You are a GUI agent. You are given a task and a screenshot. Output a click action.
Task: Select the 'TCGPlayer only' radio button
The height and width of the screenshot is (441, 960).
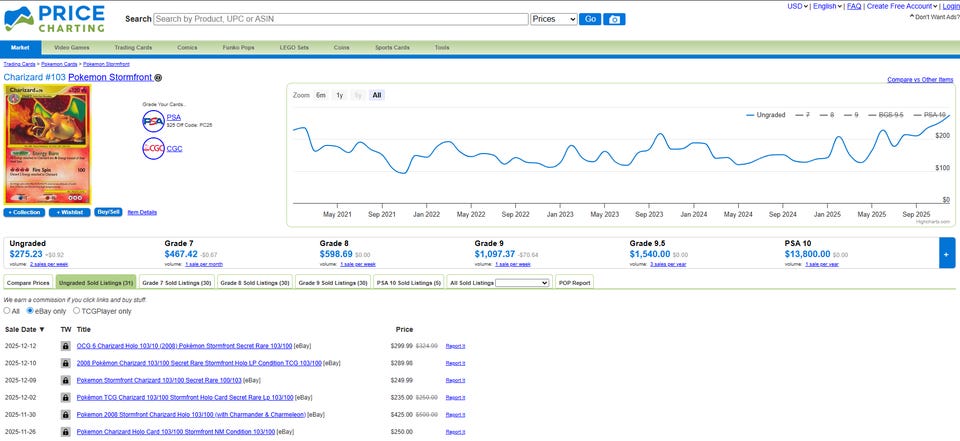coord(77,311)
